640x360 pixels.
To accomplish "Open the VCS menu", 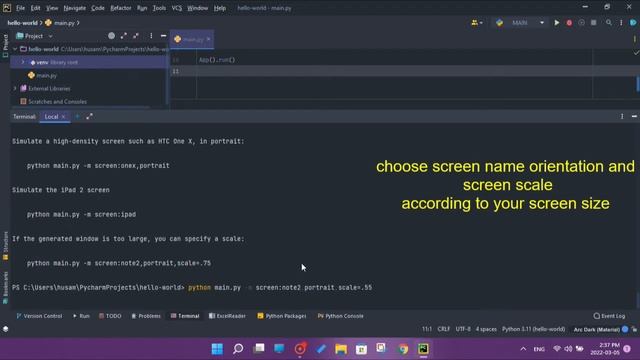I will click(x=176, y=8).
